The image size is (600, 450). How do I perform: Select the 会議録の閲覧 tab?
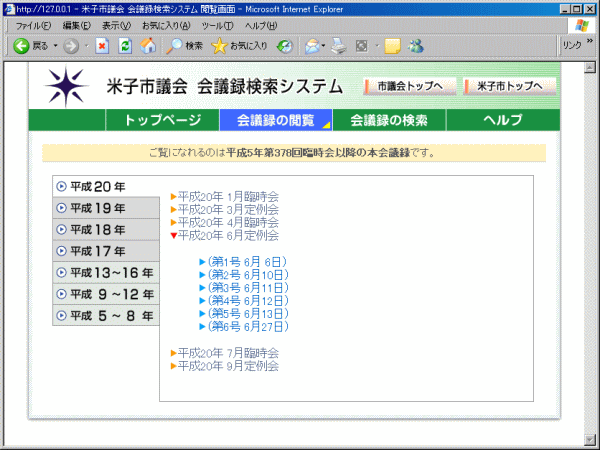click(x=276, y=120)
